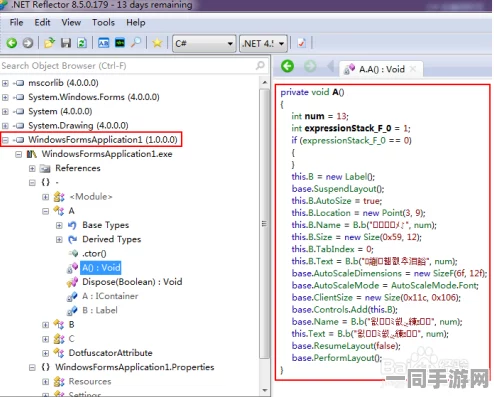The height and width of the screenshot is (397, 494).
Task: Expand the References folder node
Action: click(32, 168)
